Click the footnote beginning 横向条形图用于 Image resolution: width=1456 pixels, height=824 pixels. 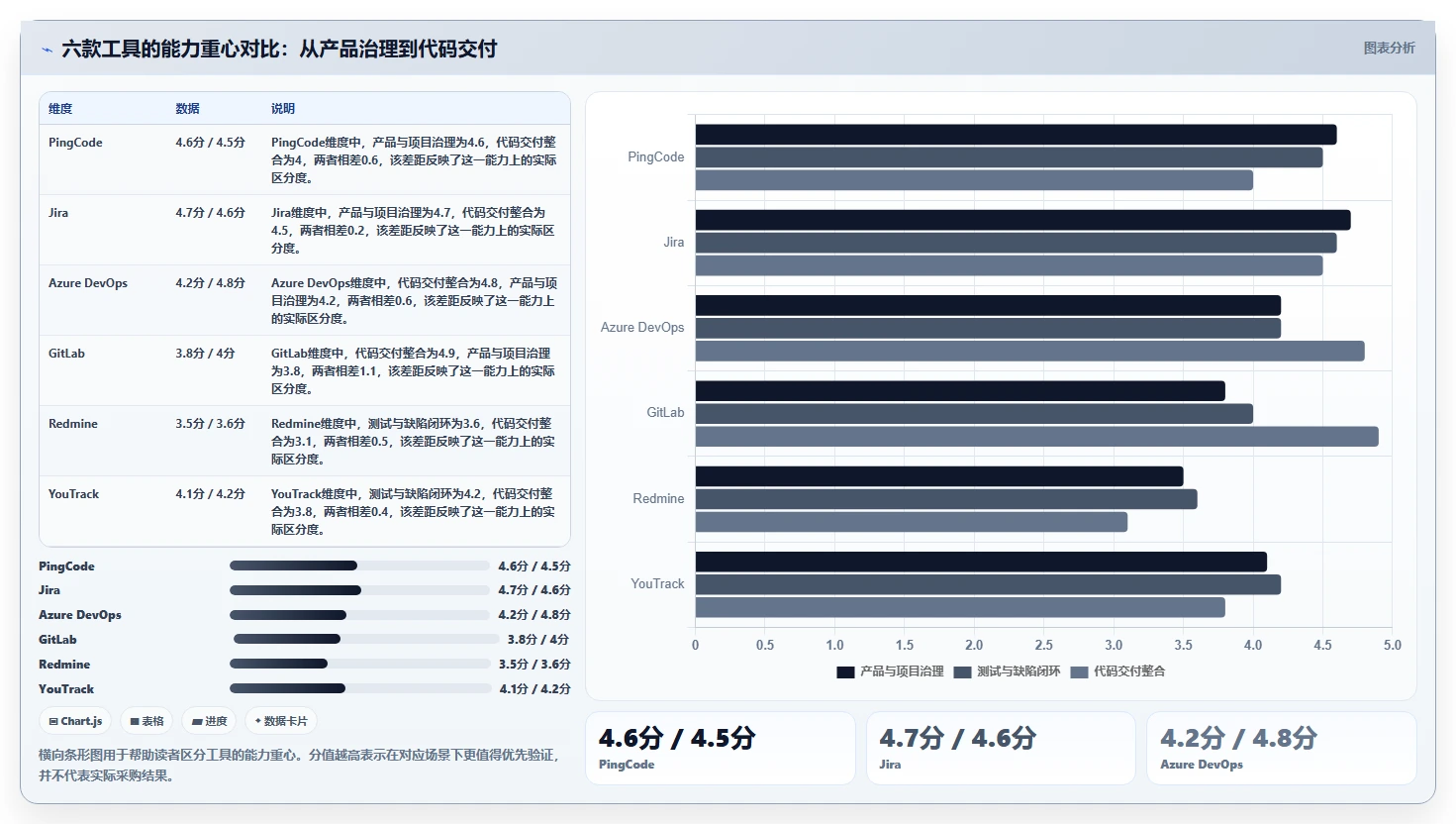pyautogui.click(x=299, y=766)
